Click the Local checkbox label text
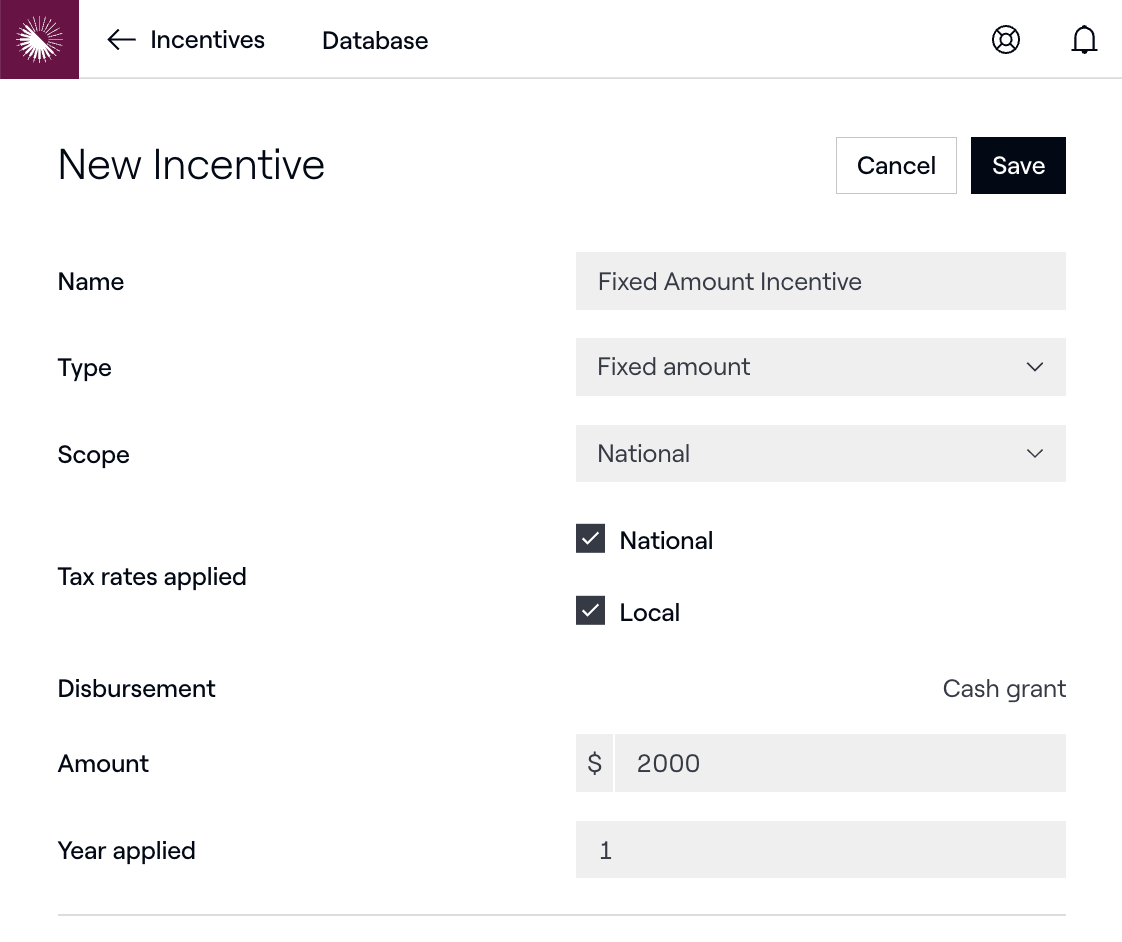Image resolution: width=1122 pixels, height=942 pixels. point(649,613)
